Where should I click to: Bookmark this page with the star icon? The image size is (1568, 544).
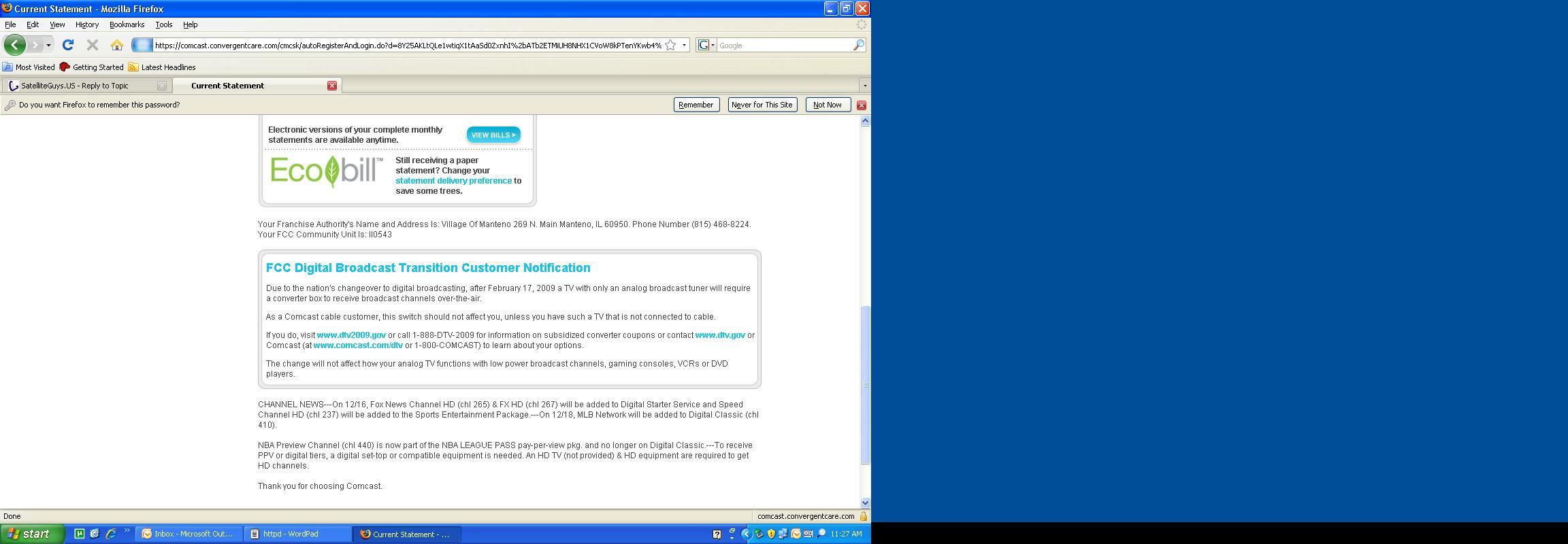pos(670,45)
